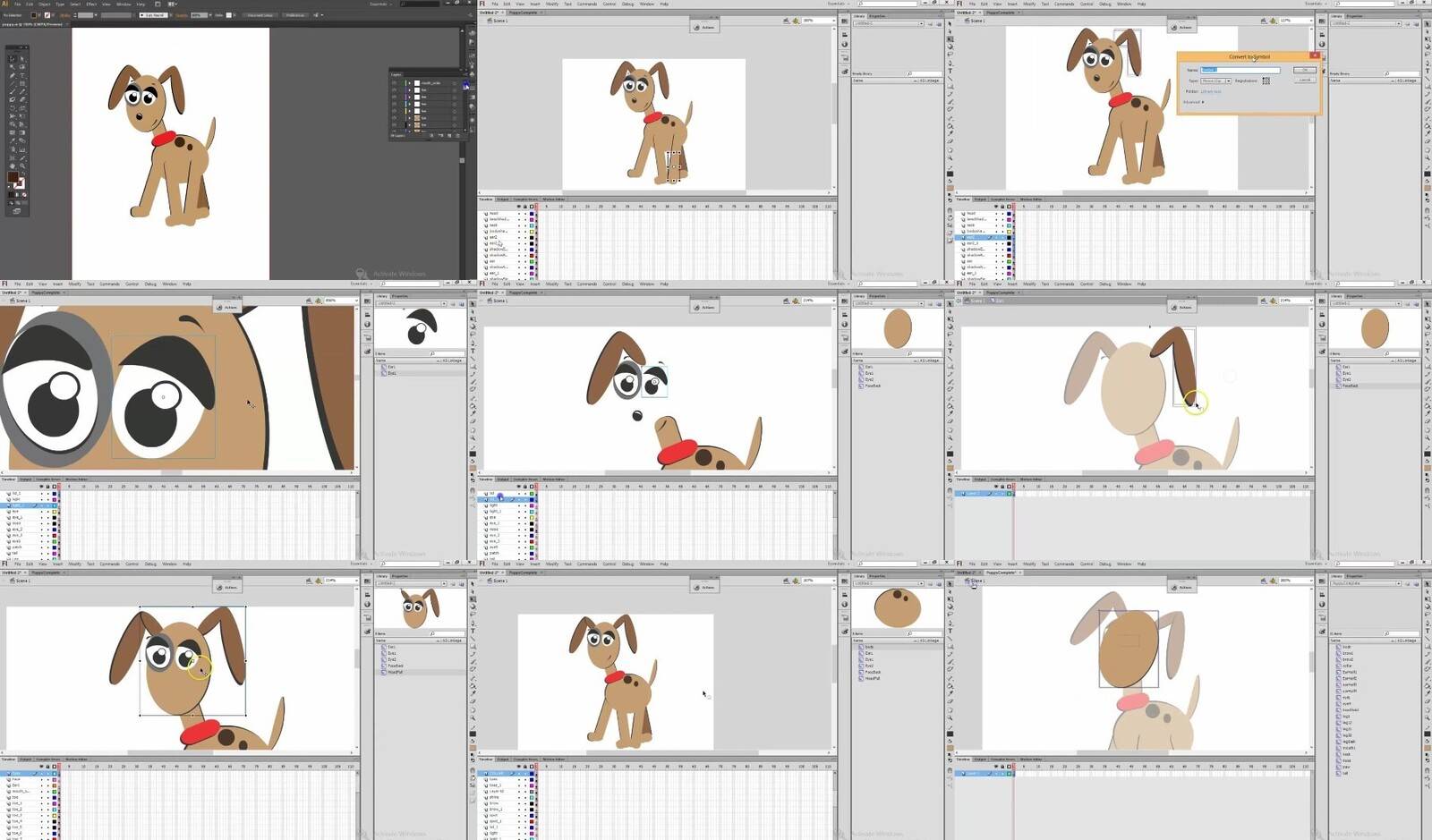Click Cancel in Convert to Symbol dialog
The image size is (1432, 840).
point(1305,80)
